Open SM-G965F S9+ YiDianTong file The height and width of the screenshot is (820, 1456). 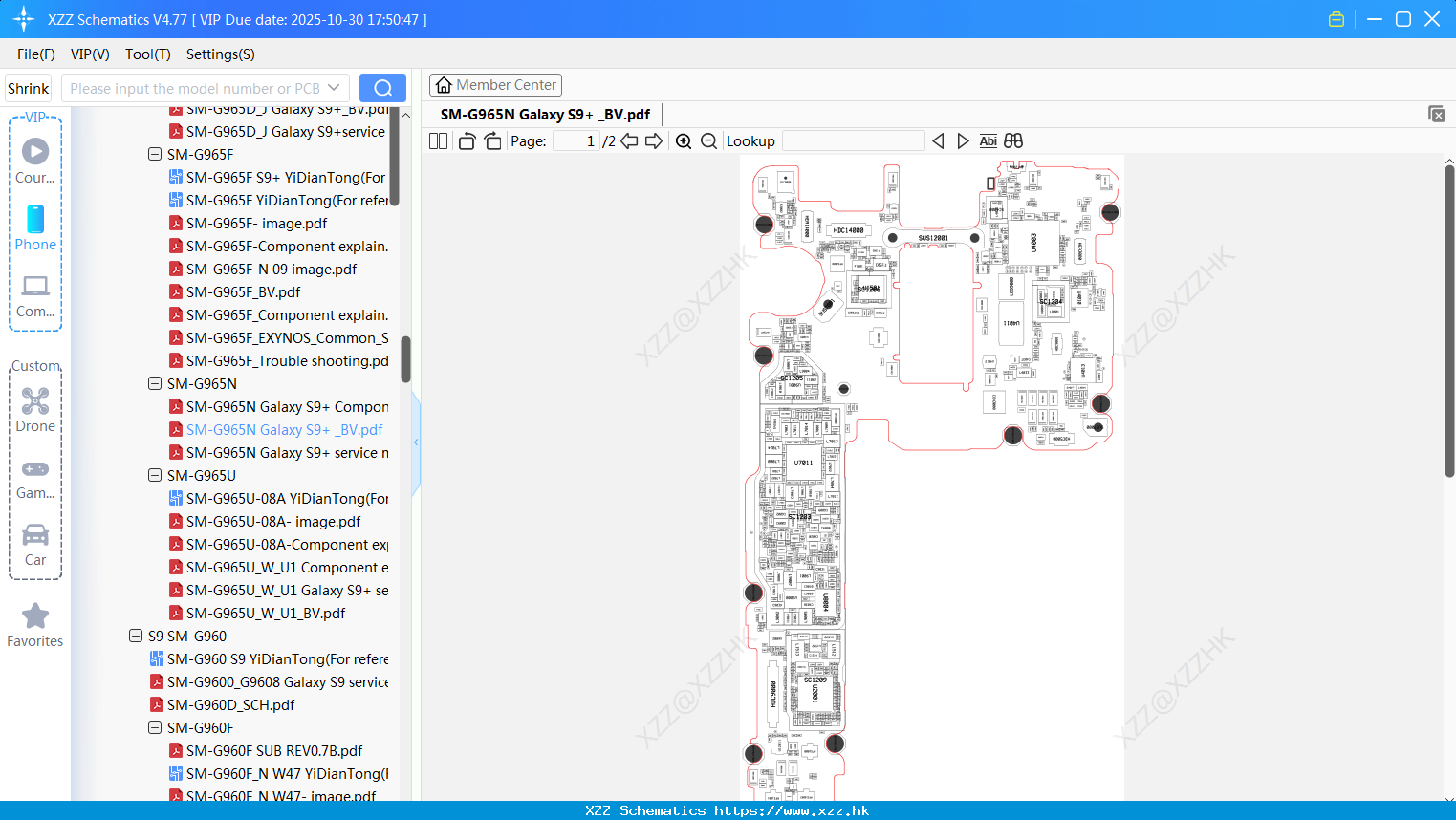(x=277, y=177)
